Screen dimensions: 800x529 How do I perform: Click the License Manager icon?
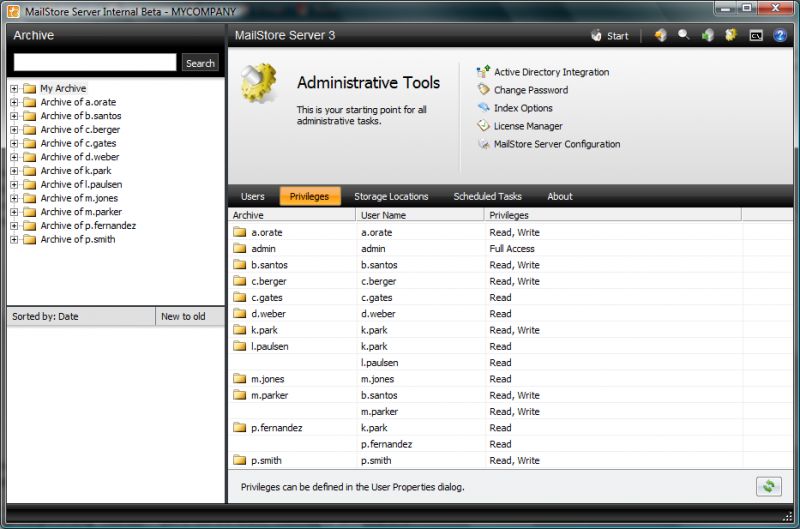click(x=483, y=125)
